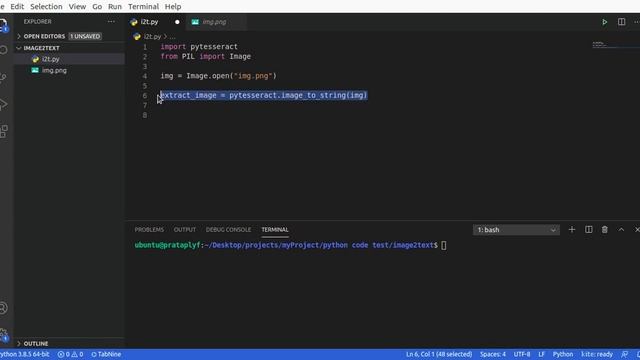Split the terminal panel
640x360 pixels.
[x=589, y=230]
